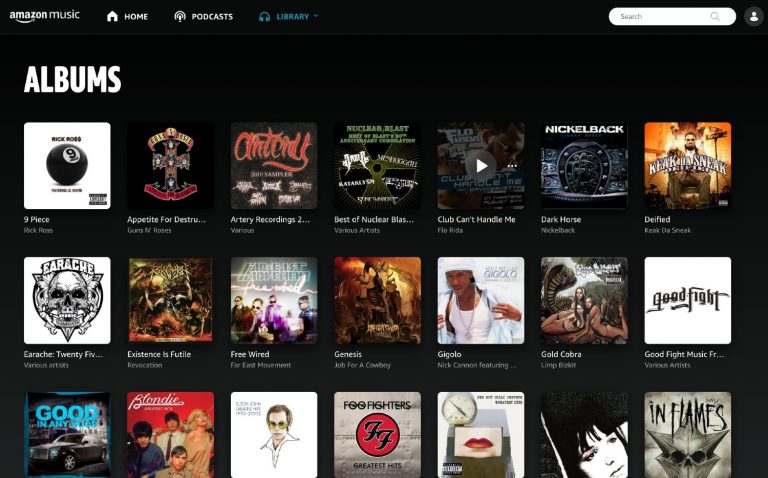Screen dimensions: 768x478
Task: Open the Keak Da Sneak Deified cover
Action: (688, 166)
